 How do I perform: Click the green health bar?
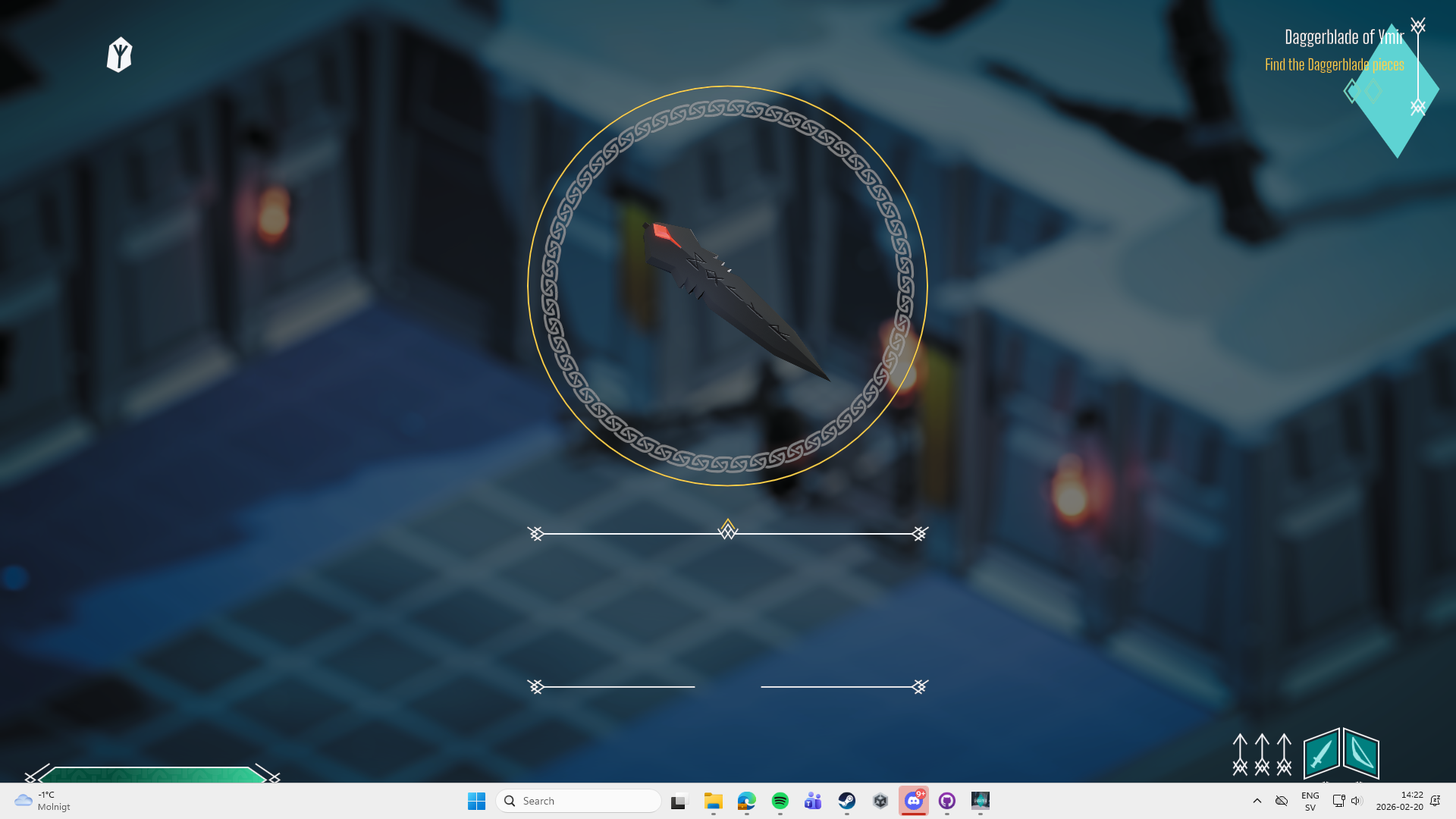coord(152,774)
